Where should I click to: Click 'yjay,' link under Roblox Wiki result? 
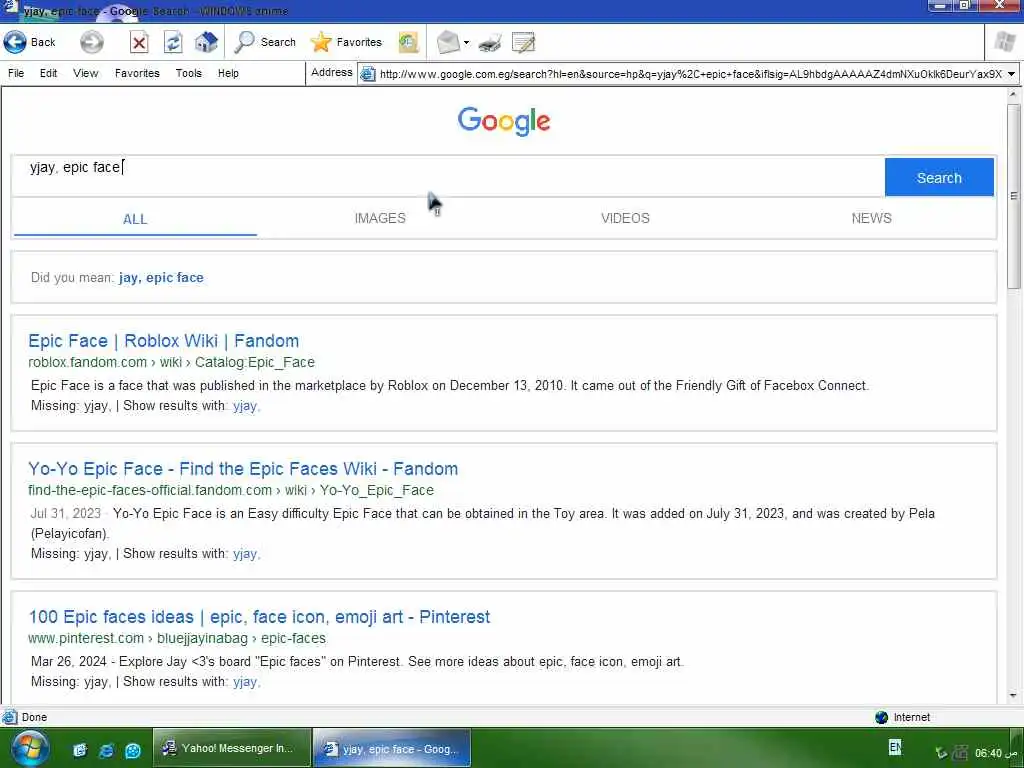[246, 406]
